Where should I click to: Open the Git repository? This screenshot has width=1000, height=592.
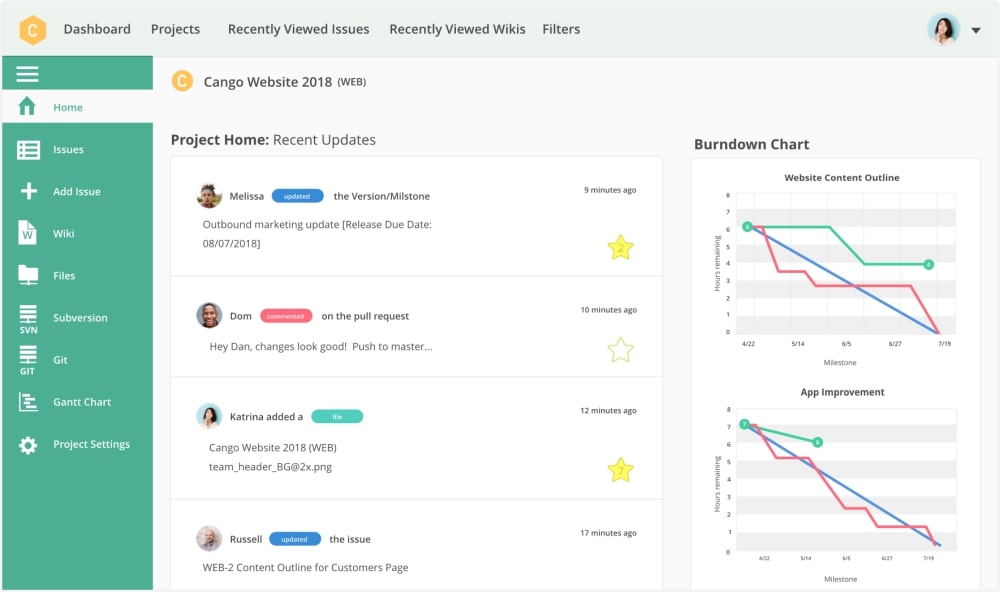pyautogui.click(x=60, y=359)
